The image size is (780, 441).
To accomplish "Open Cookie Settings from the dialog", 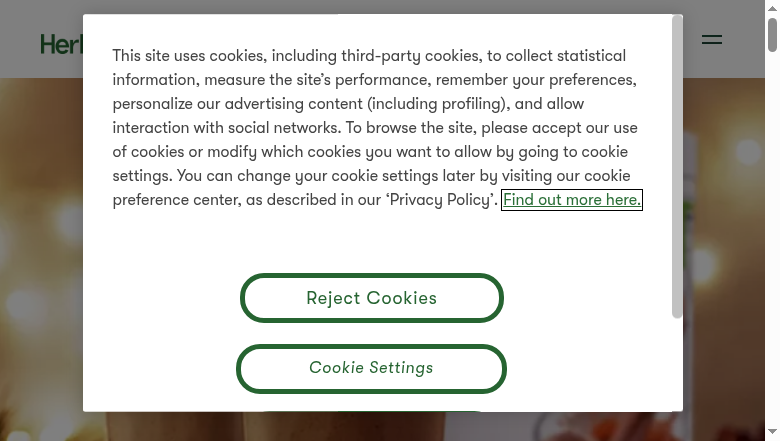I will tap(371, 368).
